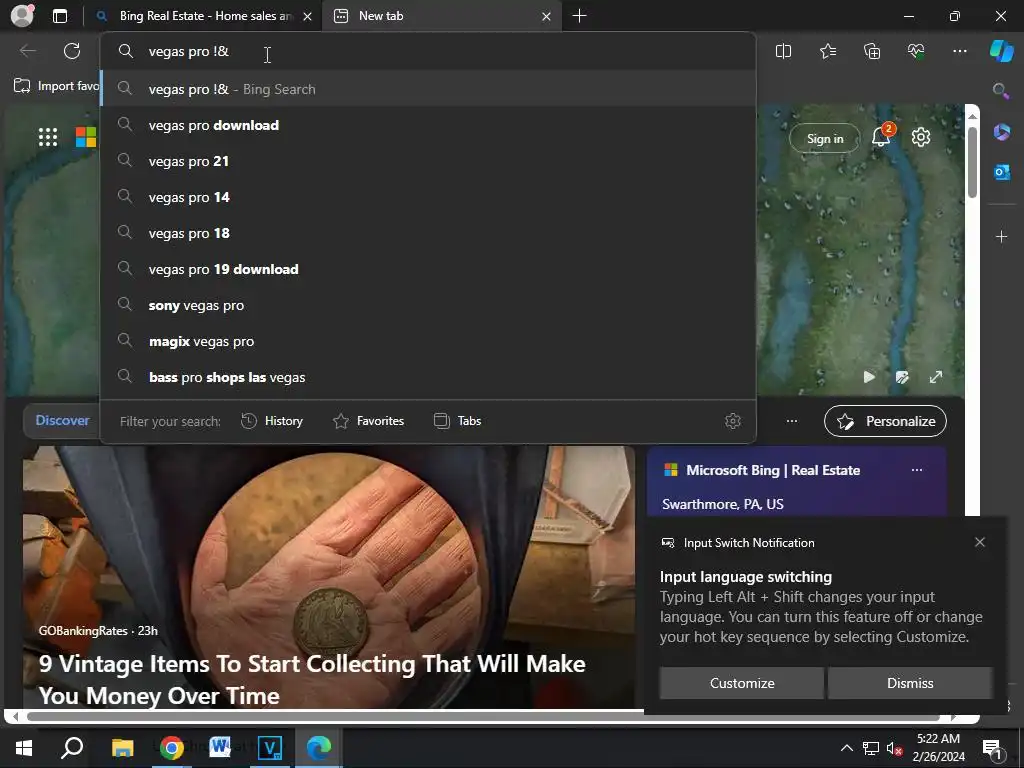Toggle split screen icon in the toolbar
Viewport: 1024px width, 768px height.
[783, 51]
